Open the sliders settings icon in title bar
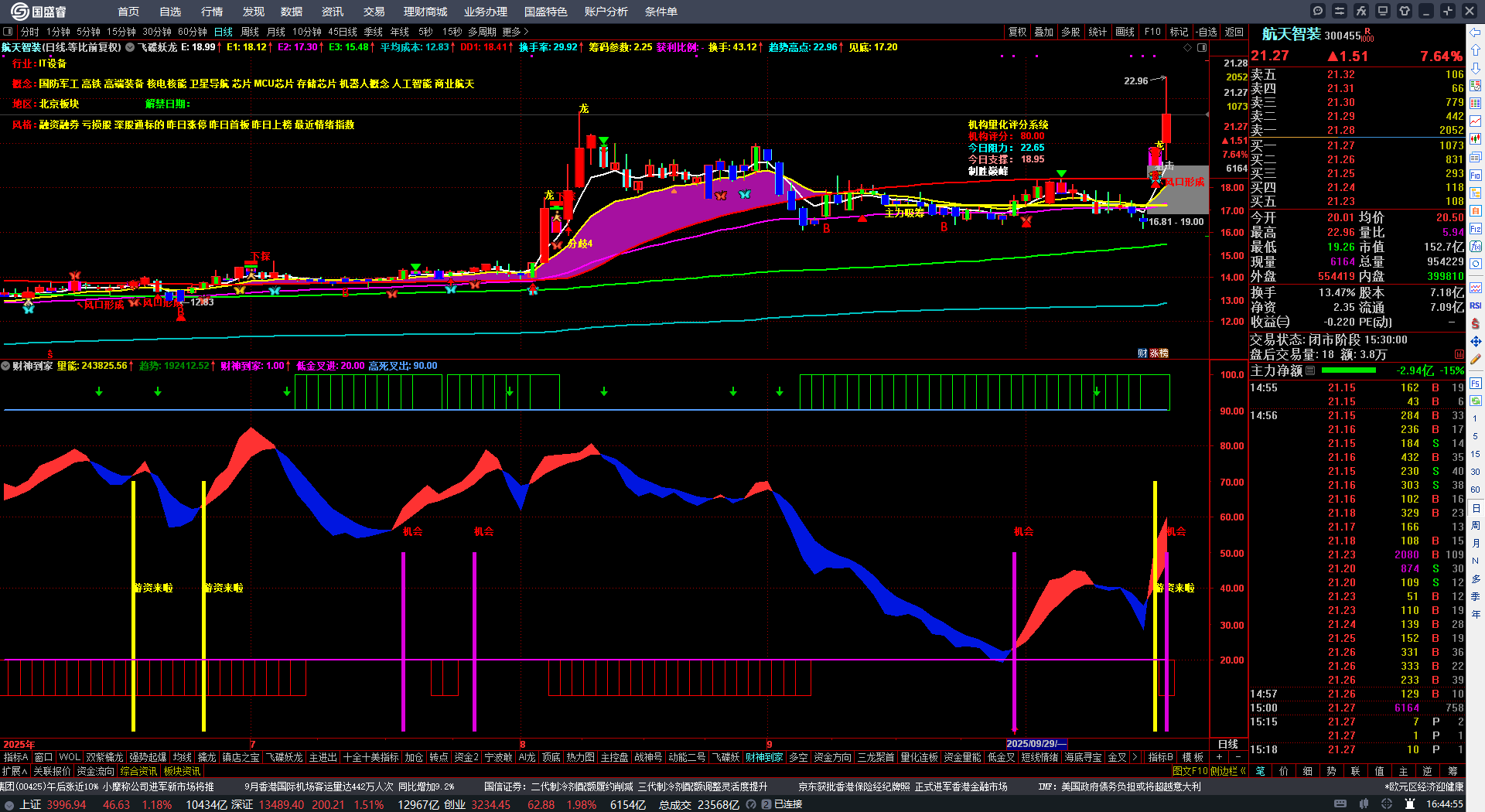 pyautogui.click(x=1340, y=11)
